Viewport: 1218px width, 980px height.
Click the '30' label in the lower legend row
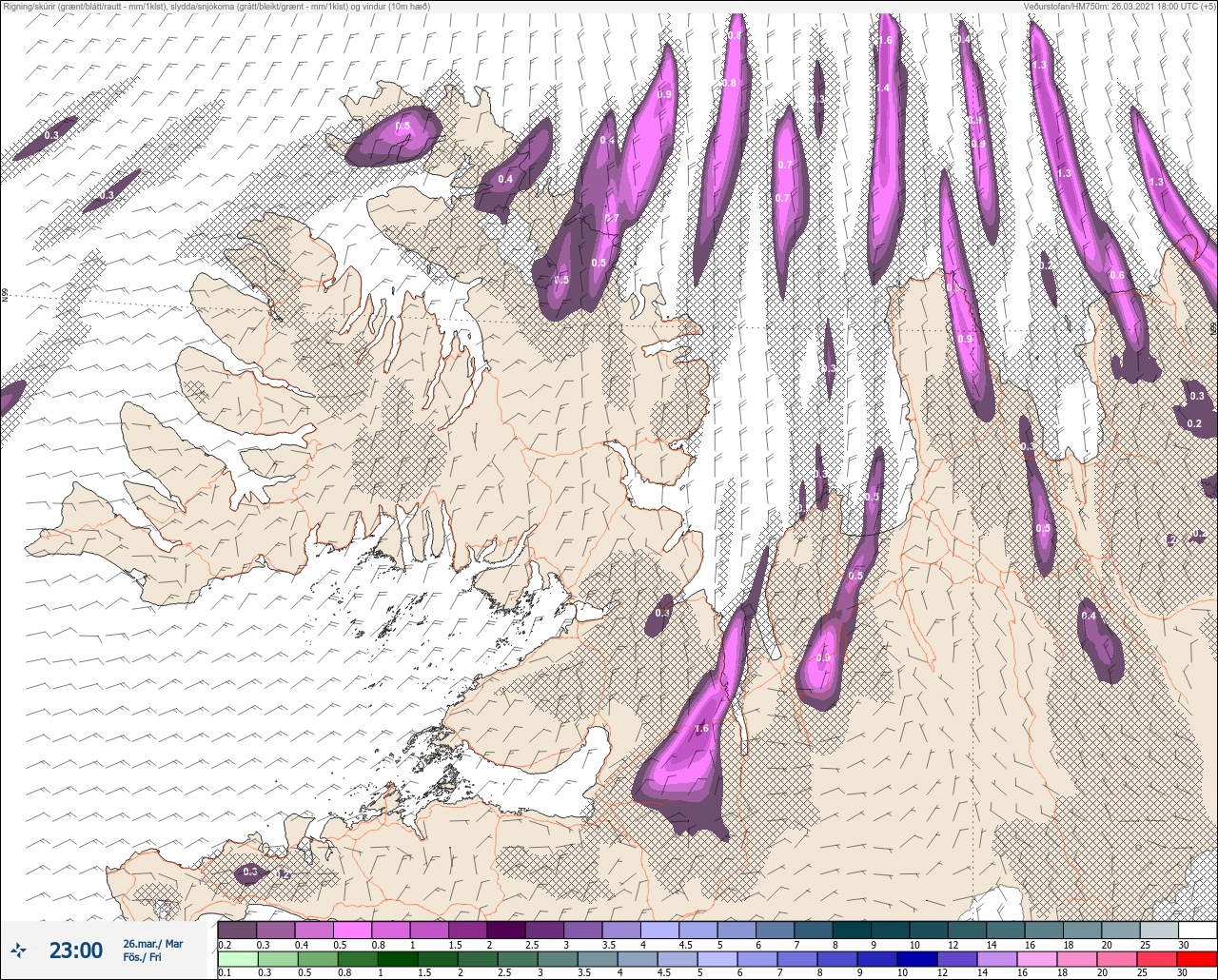pyautogui.click(x=1181, y=972)
